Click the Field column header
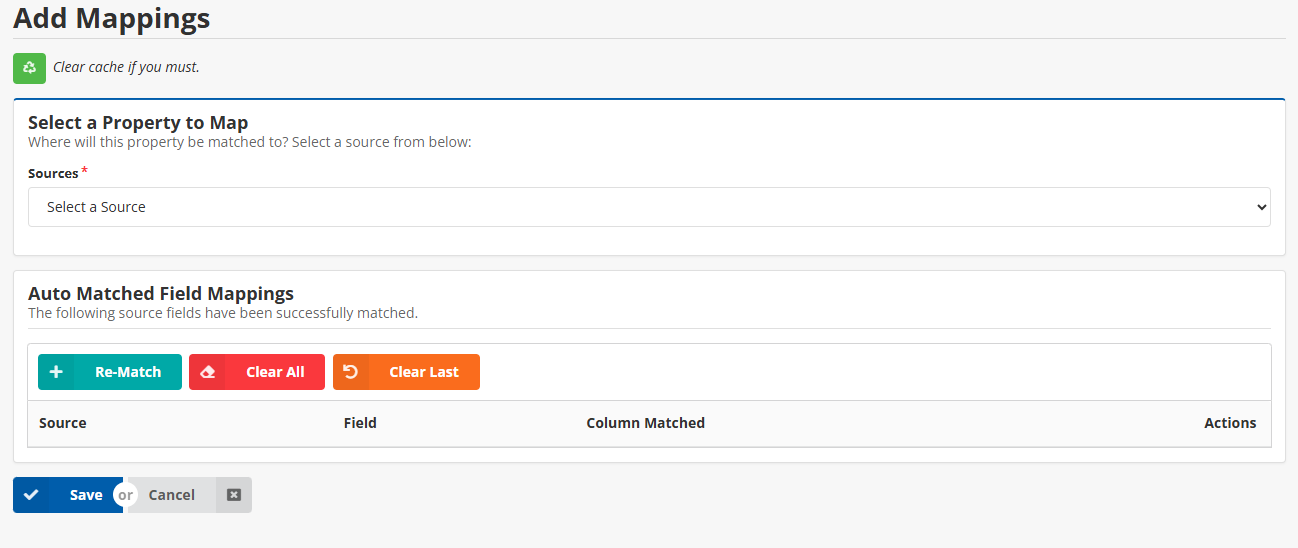The height and width of the screenshot is (548, 1298). (x=360, y=423)
